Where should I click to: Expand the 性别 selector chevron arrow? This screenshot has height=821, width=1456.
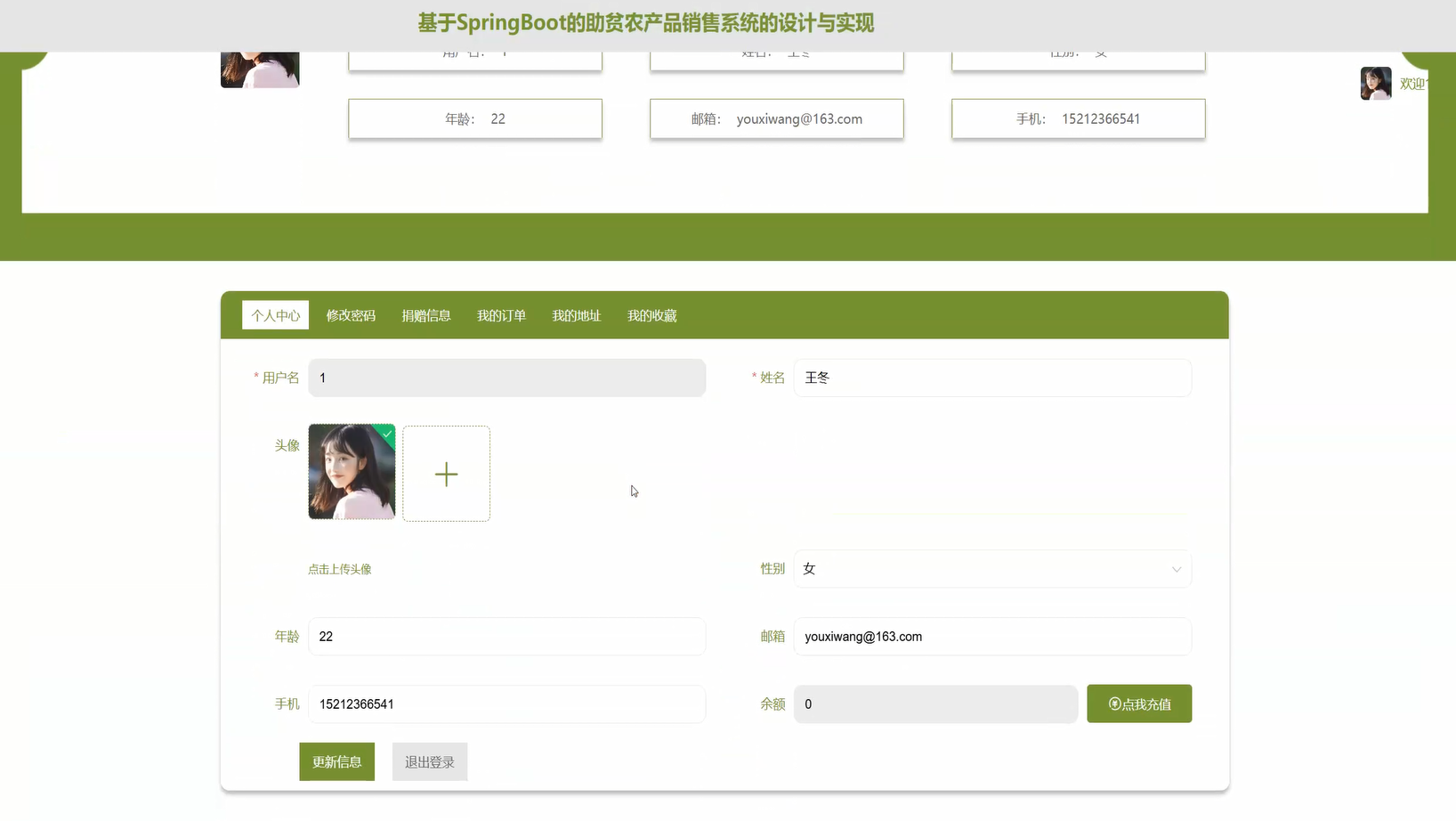(1177, 569)
